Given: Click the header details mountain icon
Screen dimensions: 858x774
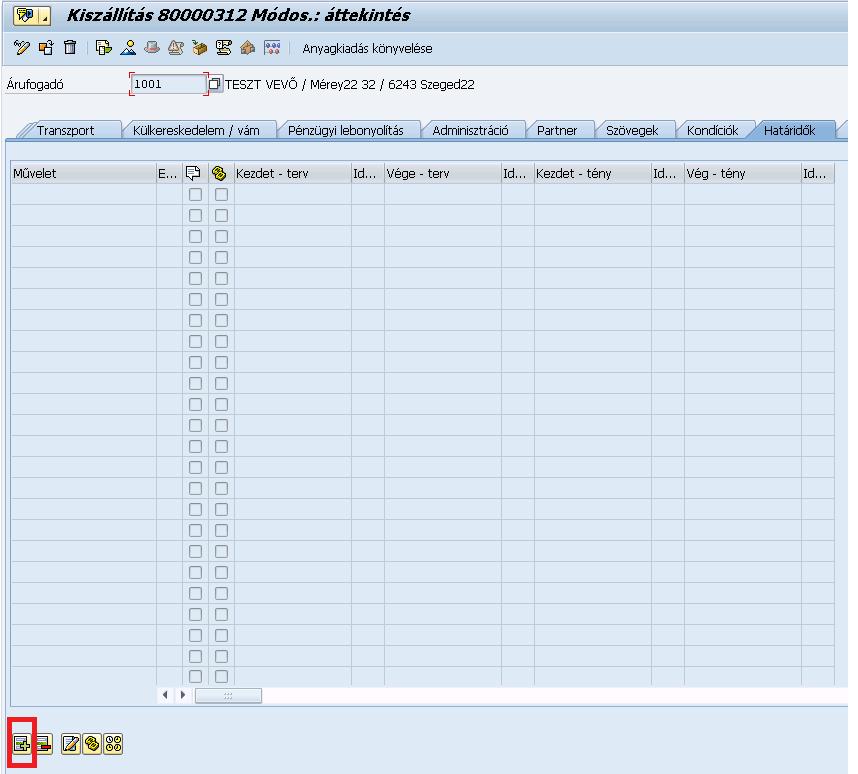Looking at the screenshot, I should 128,48.
